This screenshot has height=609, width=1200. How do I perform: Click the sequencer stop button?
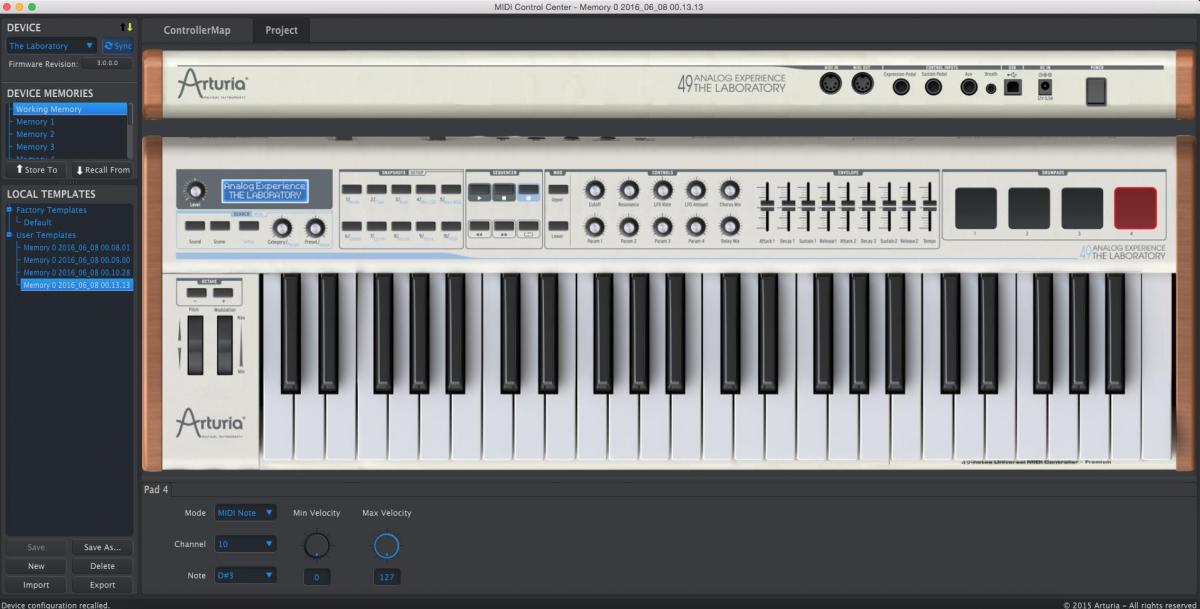coord(504,190)
